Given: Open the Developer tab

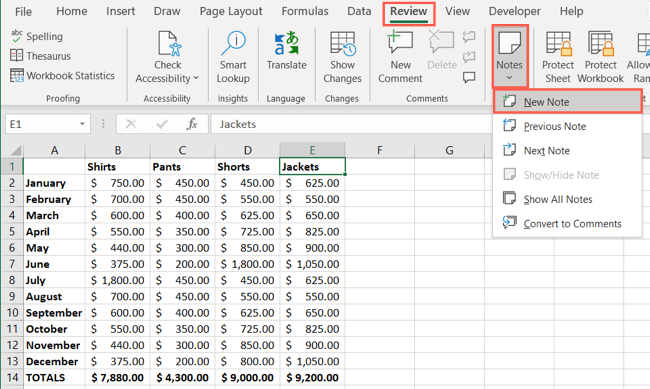Looking at the screenshot, I should tap(514, 11).
